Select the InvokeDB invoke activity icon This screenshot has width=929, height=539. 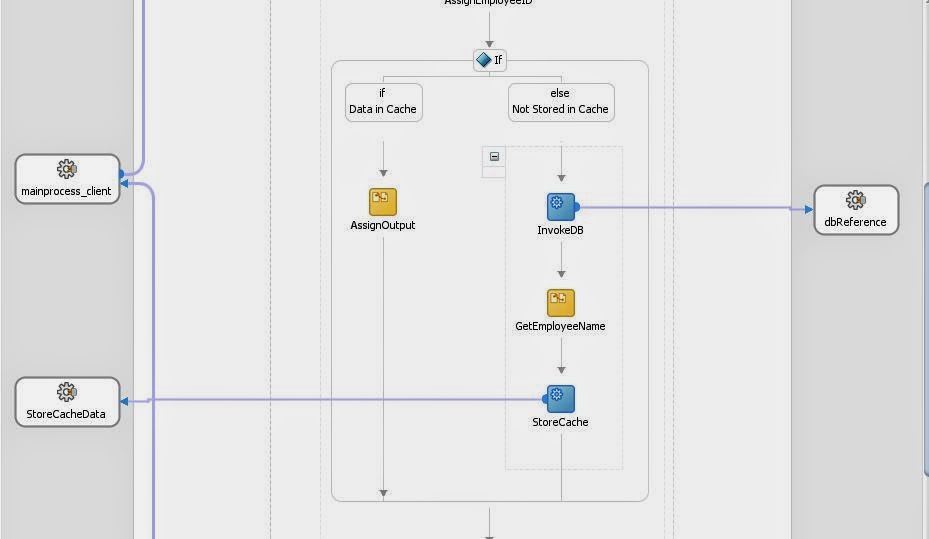560,207
